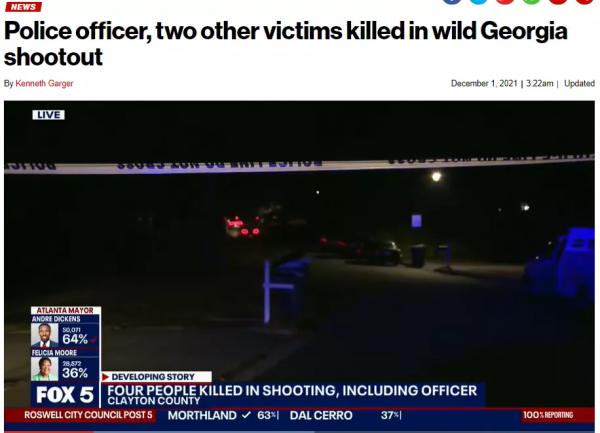Click the first red circular share icon
Image resolution: width=600 pixels, height=433 pixels.
pos(505,1)
